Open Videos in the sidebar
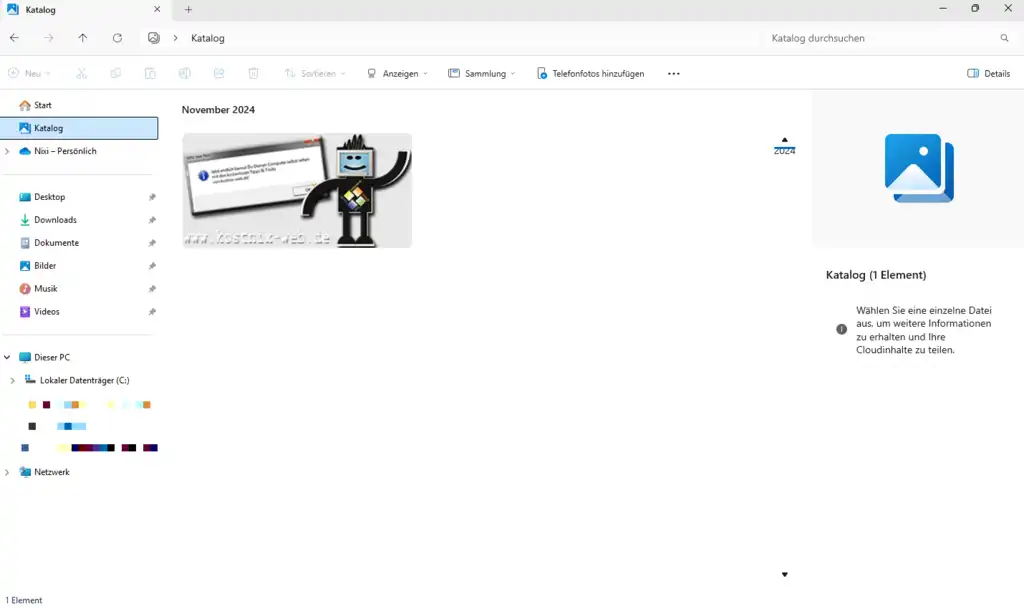The width and height of the screenshot is (1024, 609). pos(47,311)
